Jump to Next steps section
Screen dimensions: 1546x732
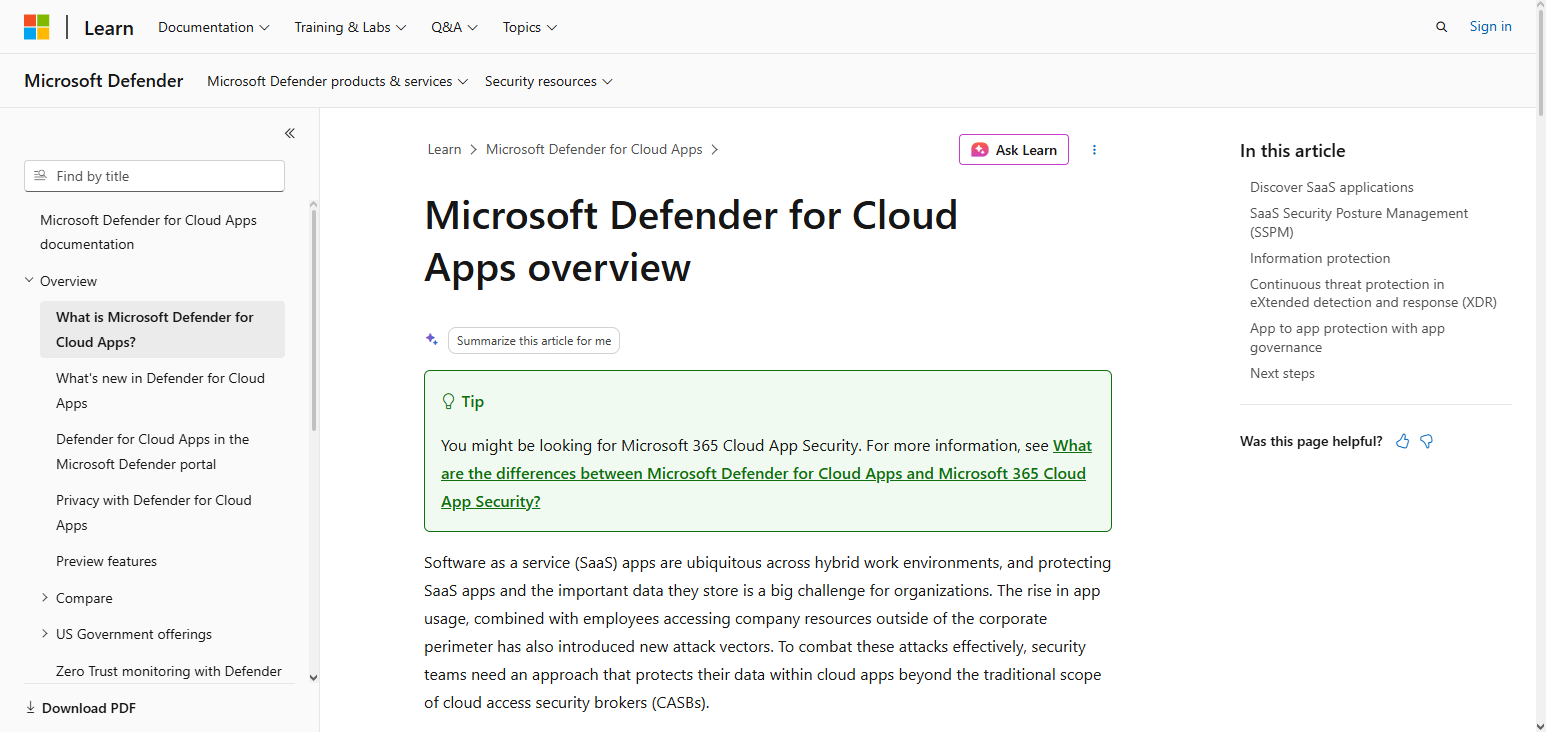[x=1282, y=373]
